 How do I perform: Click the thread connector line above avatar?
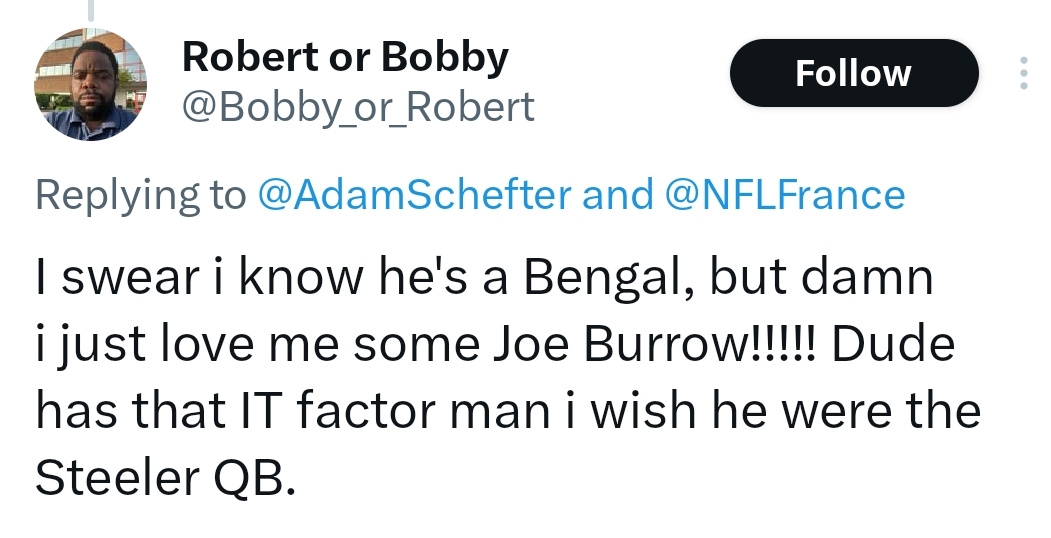(90, 9)
